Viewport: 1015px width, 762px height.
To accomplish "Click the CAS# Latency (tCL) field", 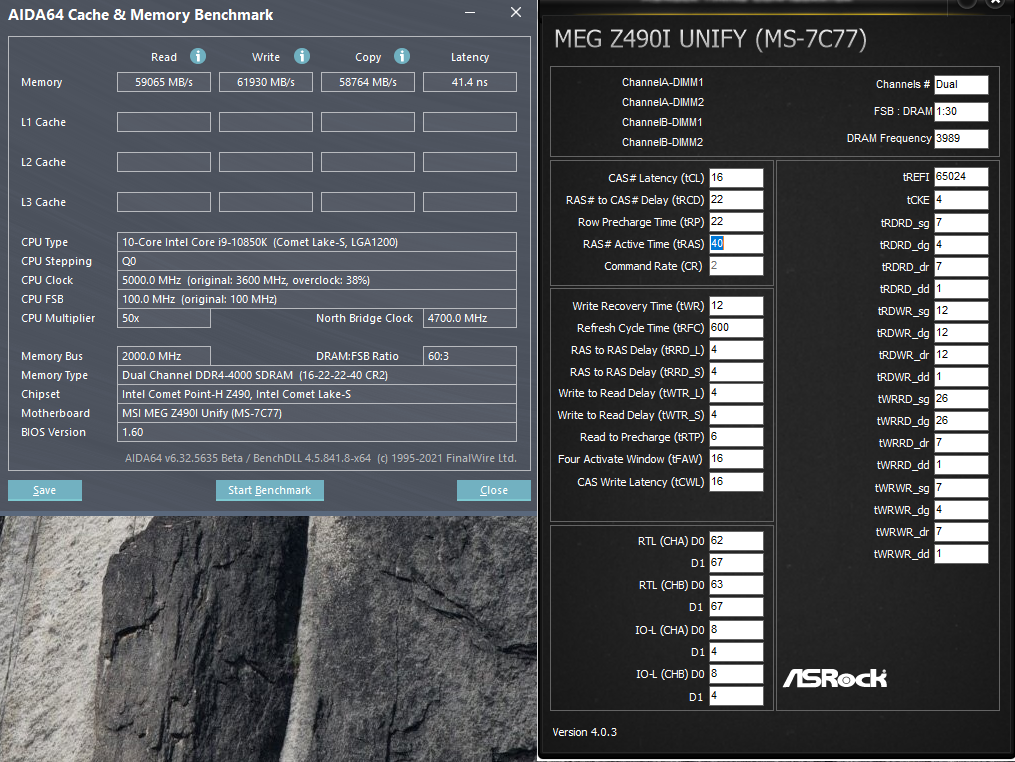I will tap(736, 177).
